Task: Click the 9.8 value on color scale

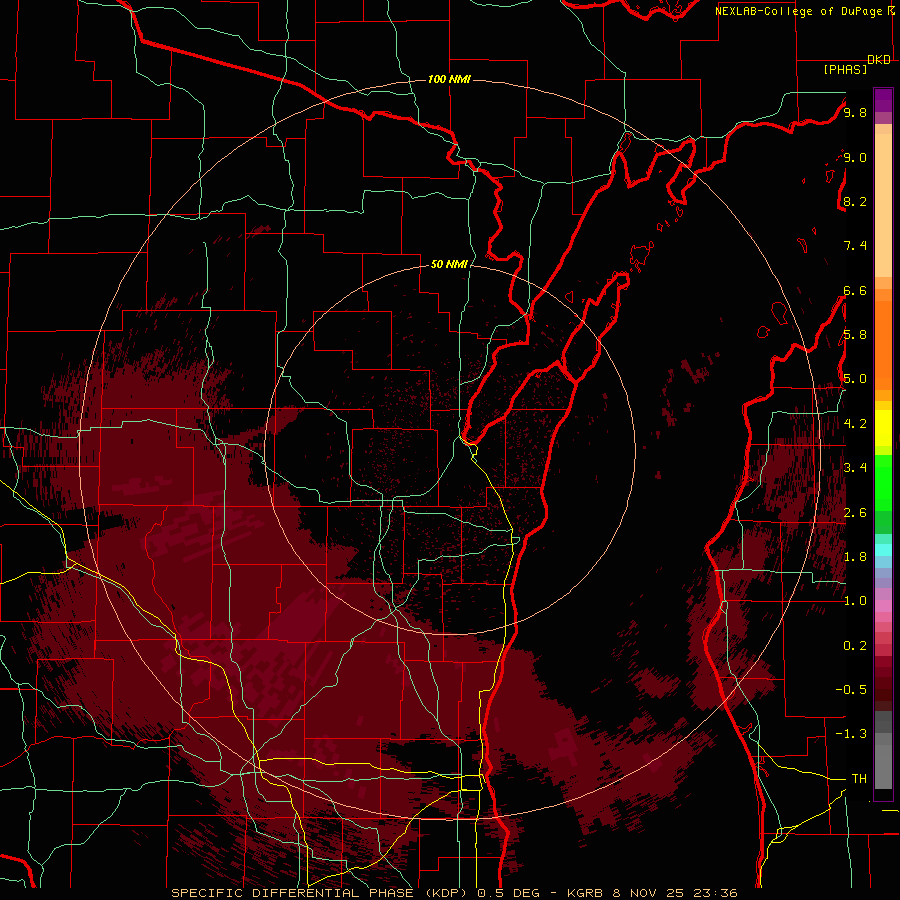Action: [855, 113]
